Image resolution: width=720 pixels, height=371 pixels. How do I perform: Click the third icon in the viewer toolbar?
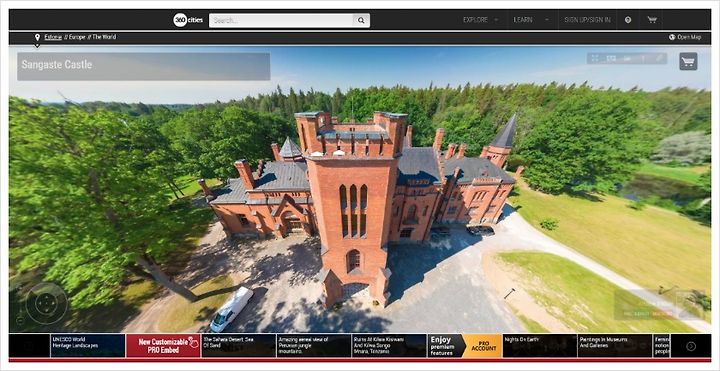click(x=627, y=58)
